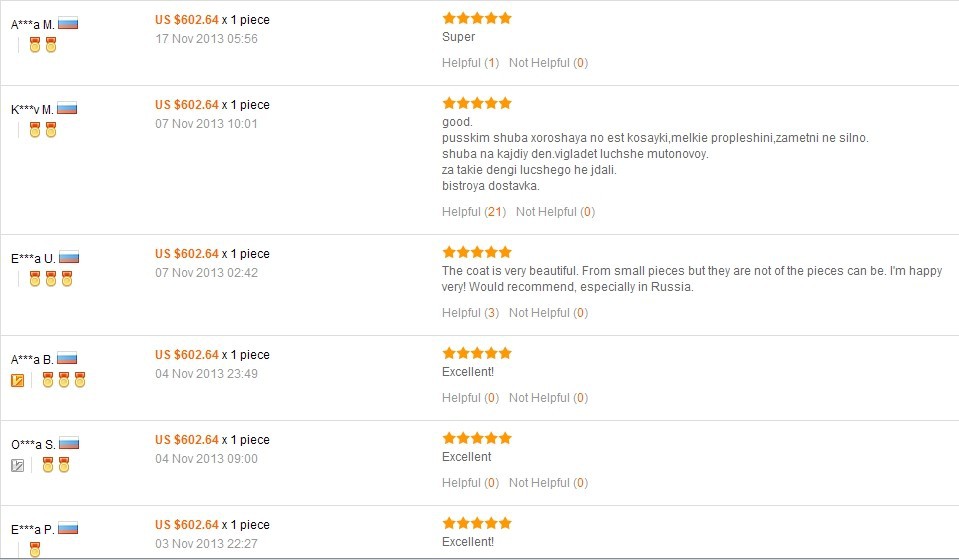This screenshot has width=959, height=560.
Task: Click the Russian flag beside A***a M.
Action: [x=68, y=23]
